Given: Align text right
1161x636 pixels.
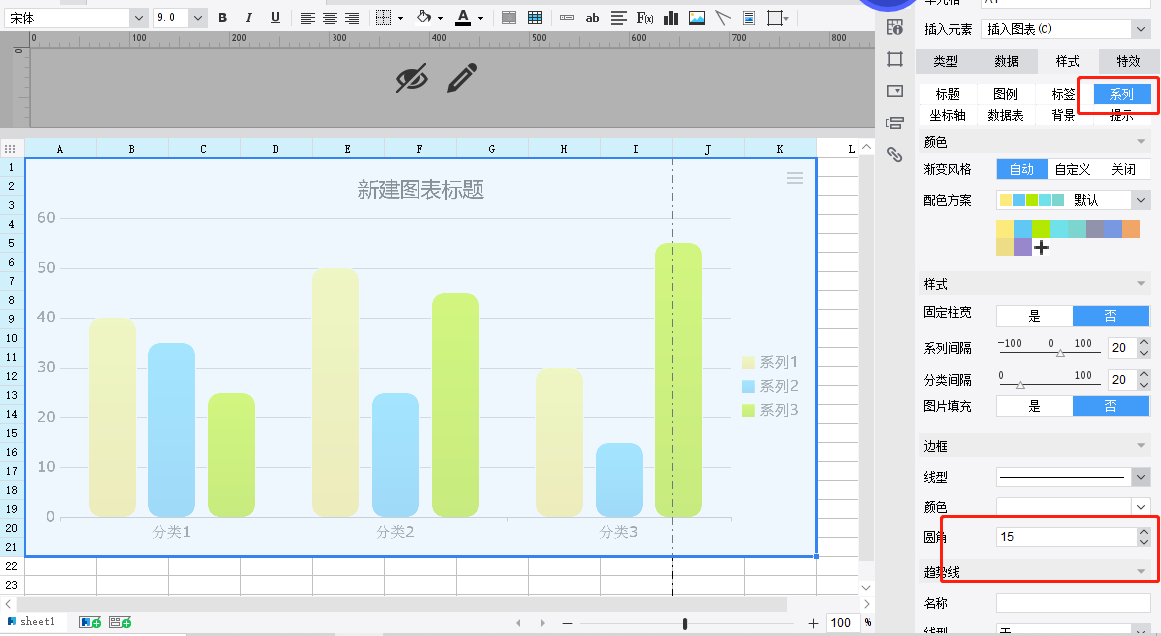Looking at the screenshot, I should (352, 18).
